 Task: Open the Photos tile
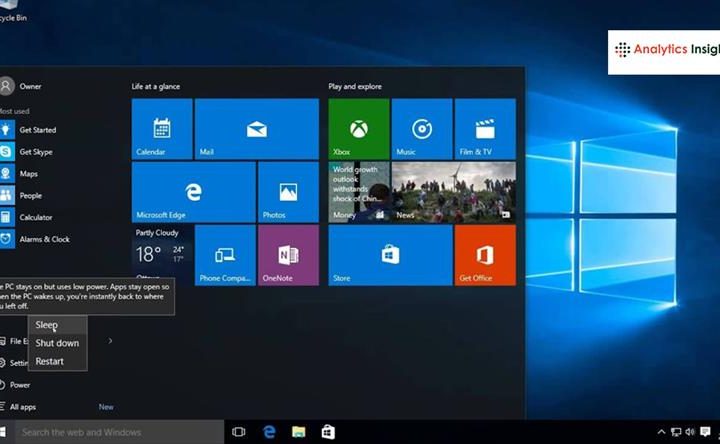click(288, 192)
